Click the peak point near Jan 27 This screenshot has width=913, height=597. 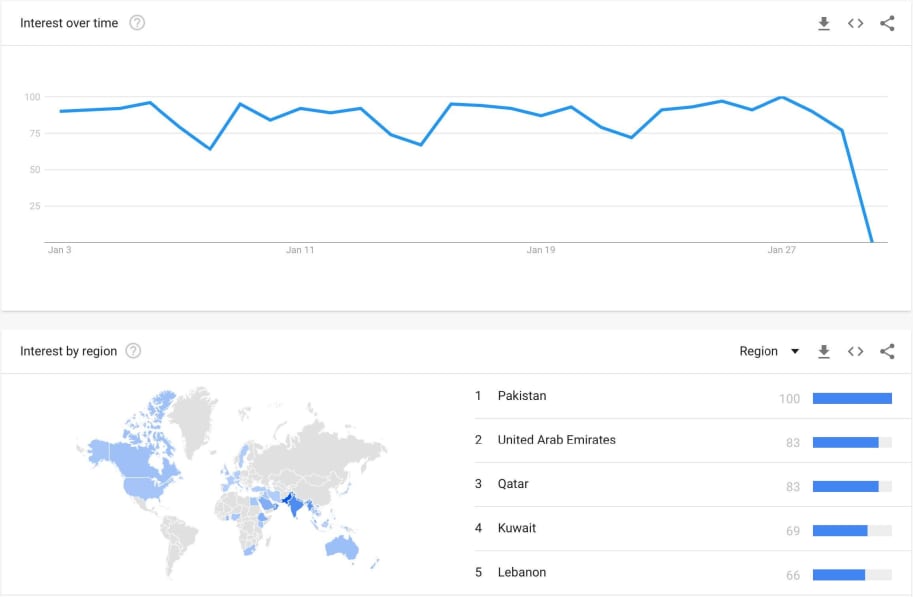[782, 97]
